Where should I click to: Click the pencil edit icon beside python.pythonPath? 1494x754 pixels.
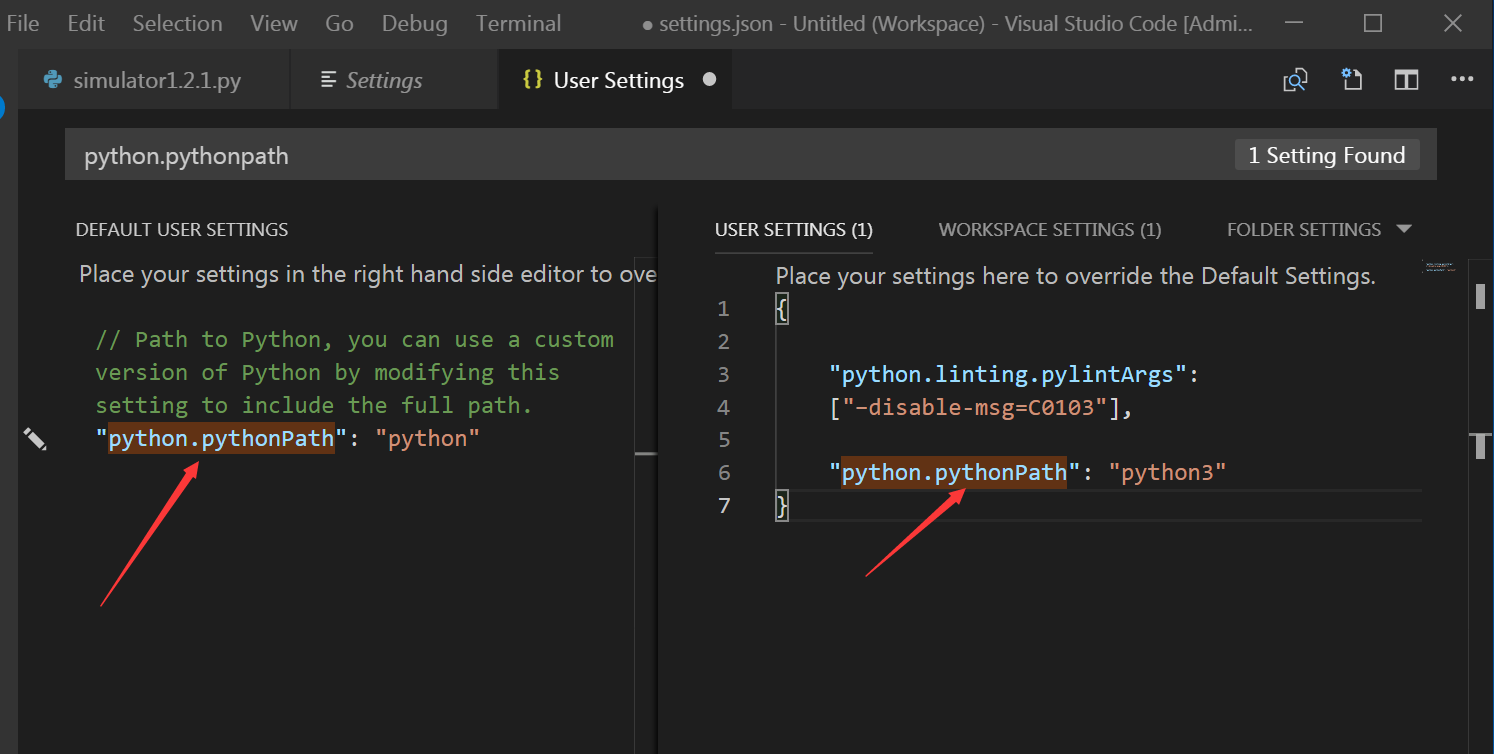(36, 438)
